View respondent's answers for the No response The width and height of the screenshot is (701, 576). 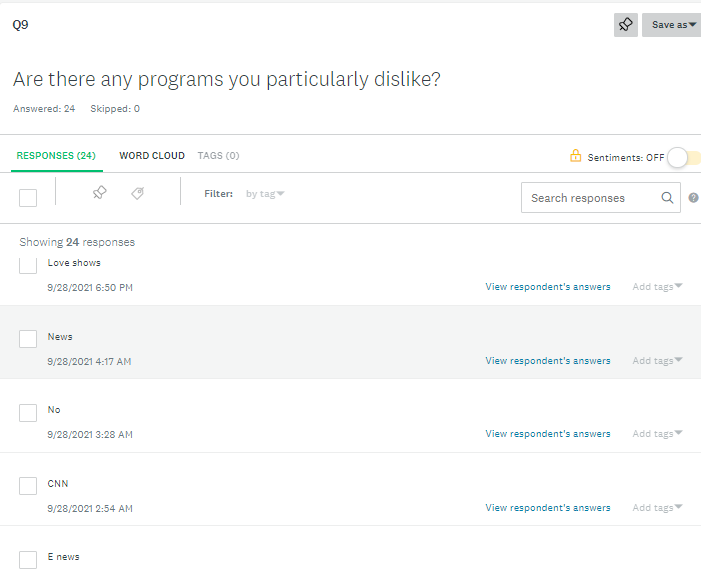(x=547, y=434)
